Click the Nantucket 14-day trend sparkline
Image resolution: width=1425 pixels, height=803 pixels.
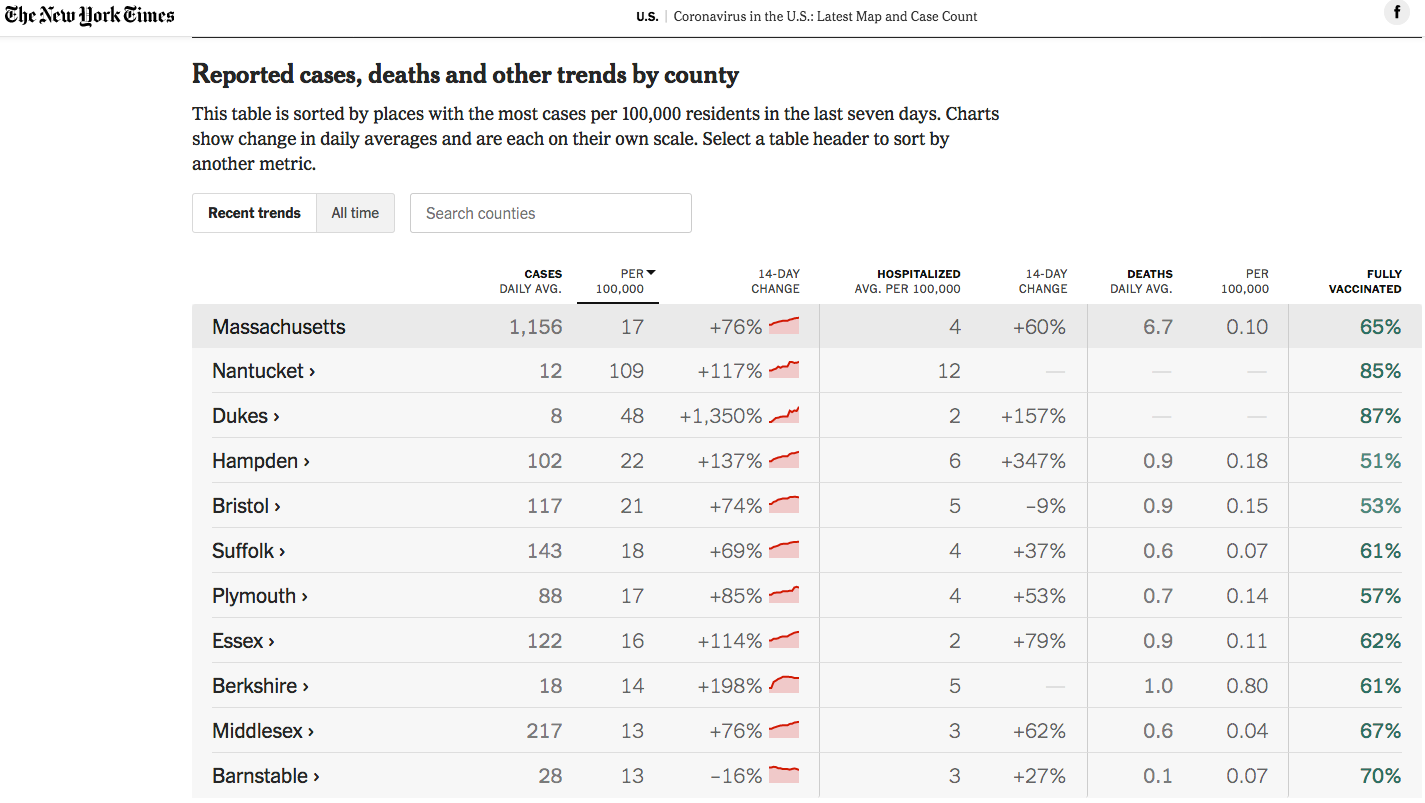[x=784, y=370]
